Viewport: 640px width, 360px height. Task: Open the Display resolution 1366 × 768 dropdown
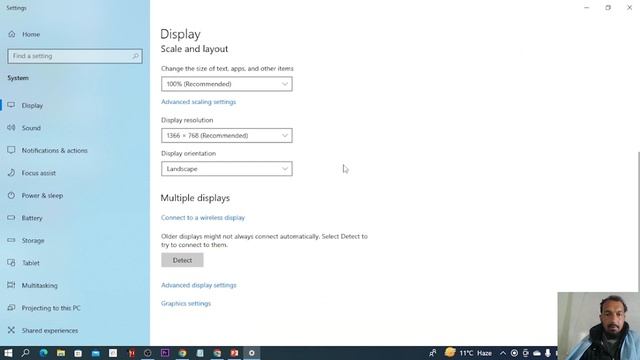tap(227, 136)
